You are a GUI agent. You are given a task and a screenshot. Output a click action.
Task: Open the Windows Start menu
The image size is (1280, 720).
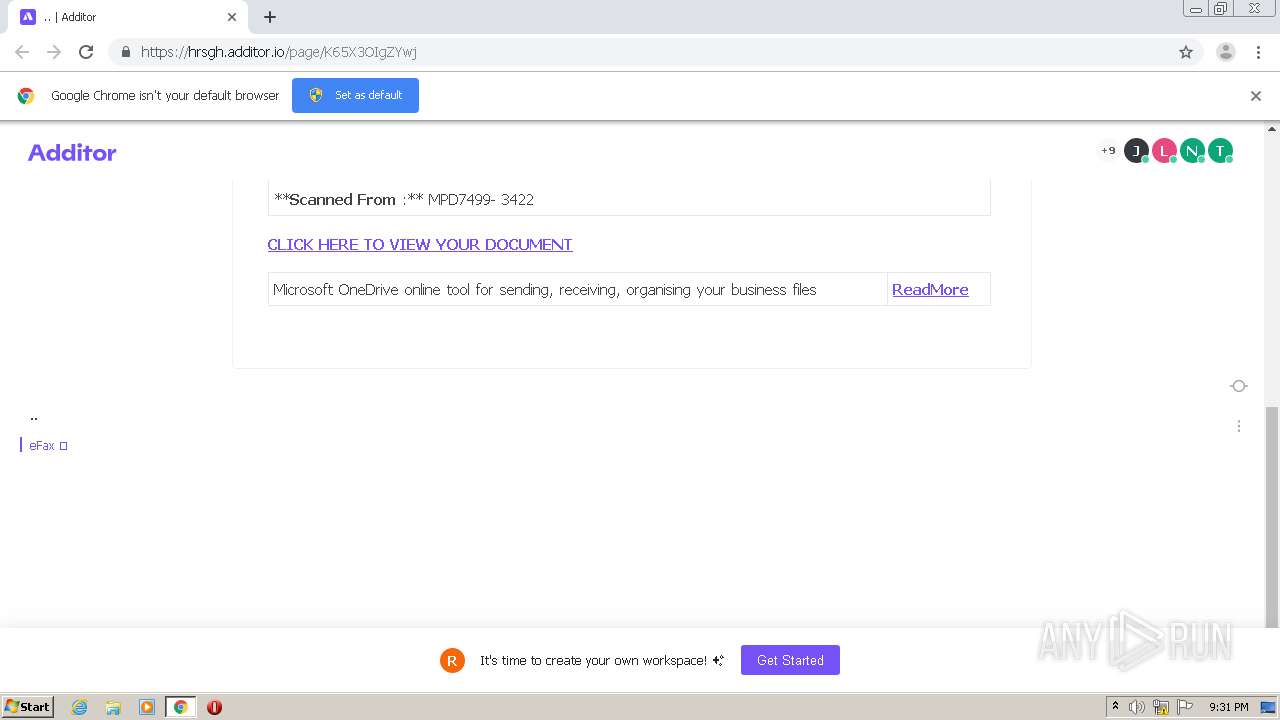point(28,706)
